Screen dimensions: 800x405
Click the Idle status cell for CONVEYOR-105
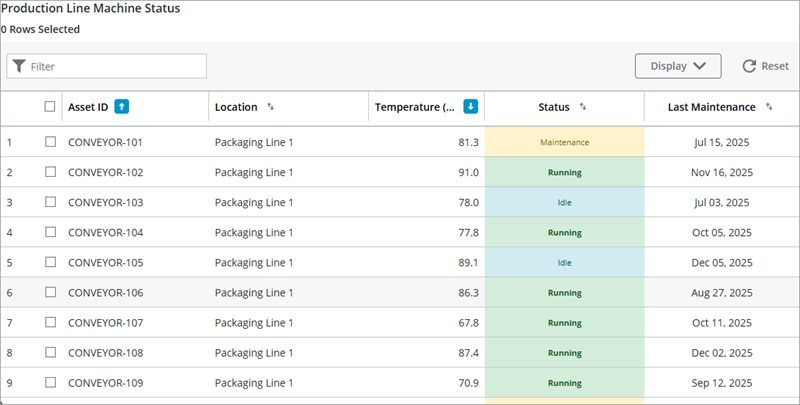[x=564, y=262]
